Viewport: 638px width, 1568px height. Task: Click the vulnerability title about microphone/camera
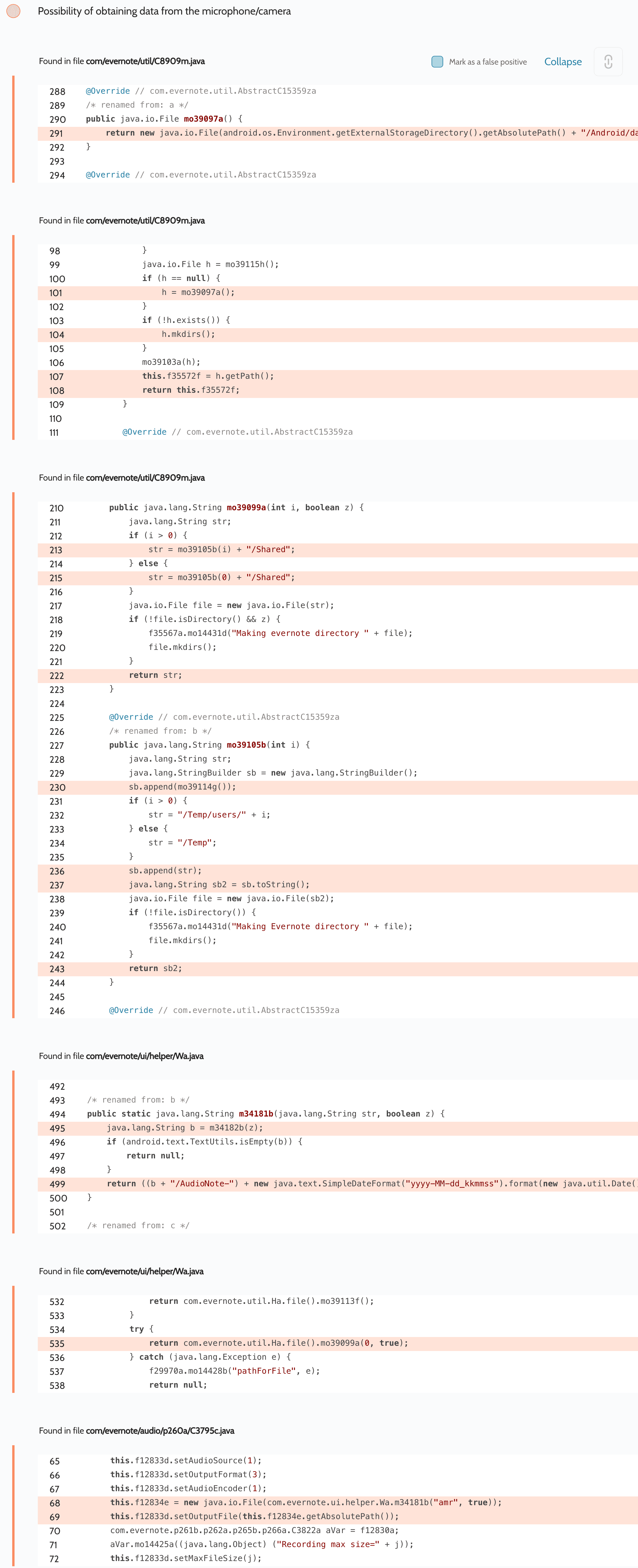164,11
